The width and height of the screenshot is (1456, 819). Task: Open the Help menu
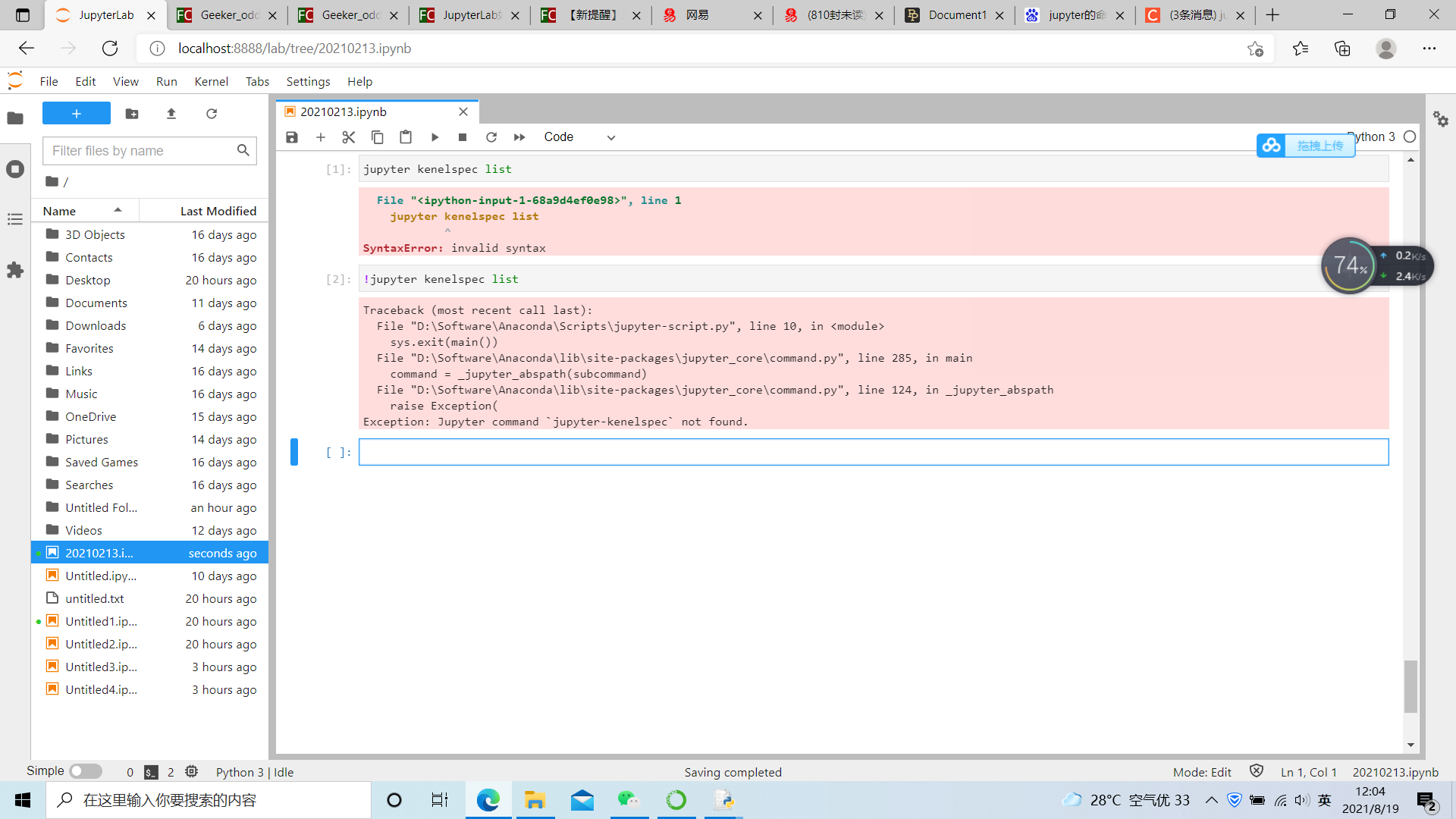tap(359, 81)
